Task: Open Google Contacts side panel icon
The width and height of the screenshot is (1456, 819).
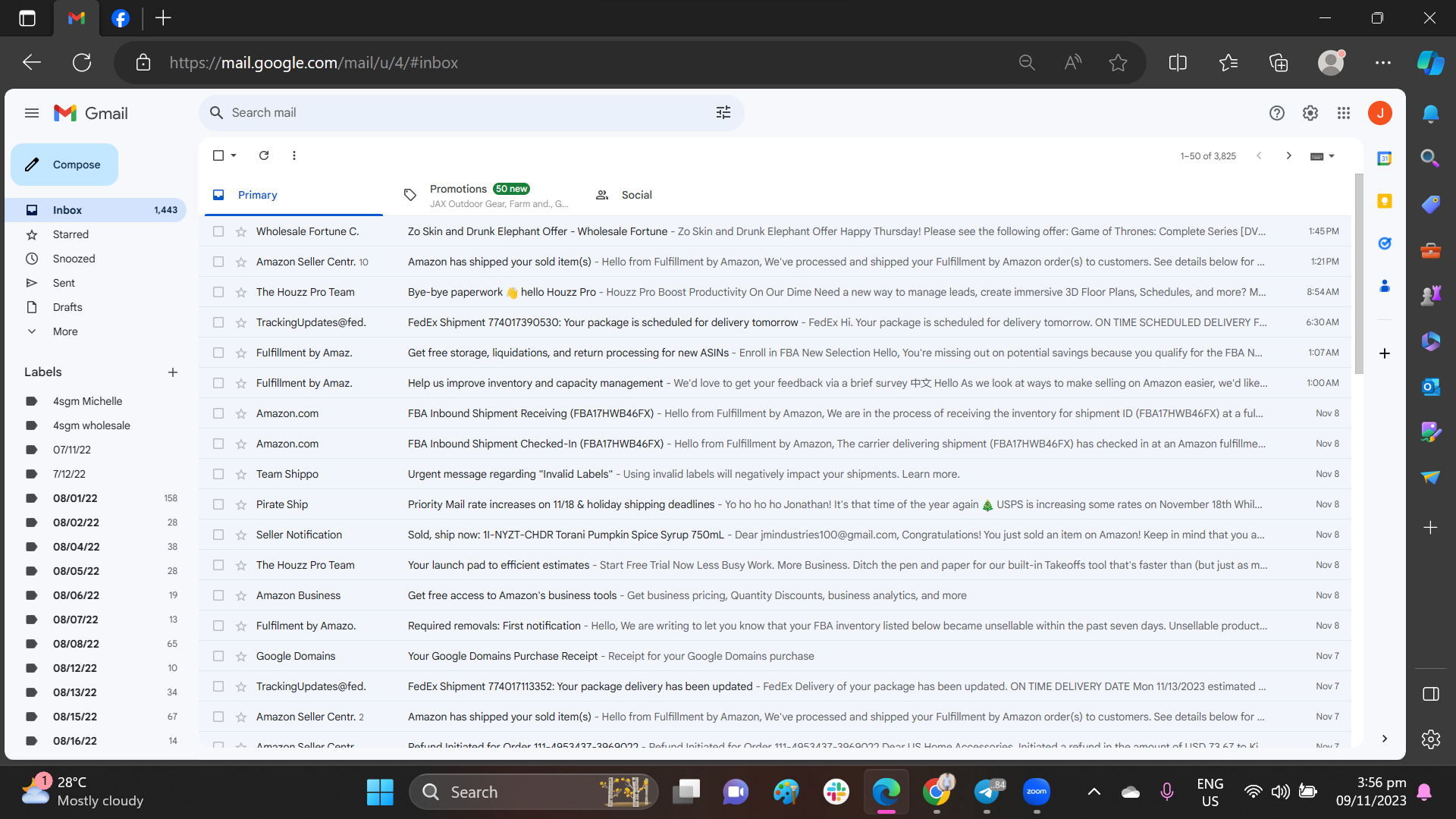Action: [x=1384, y=286]
